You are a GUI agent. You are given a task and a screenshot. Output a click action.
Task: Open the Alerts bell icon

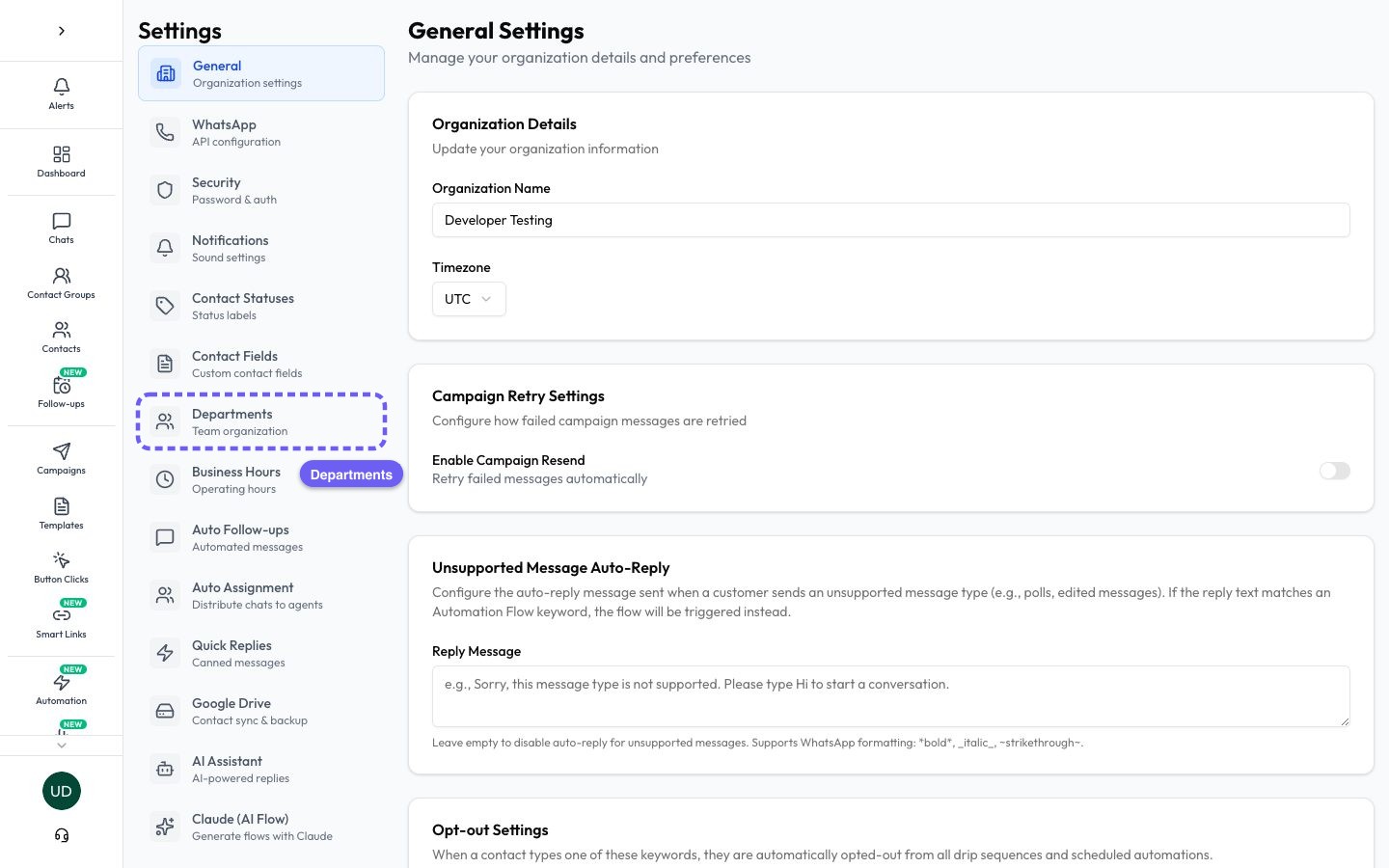[61, 87]
